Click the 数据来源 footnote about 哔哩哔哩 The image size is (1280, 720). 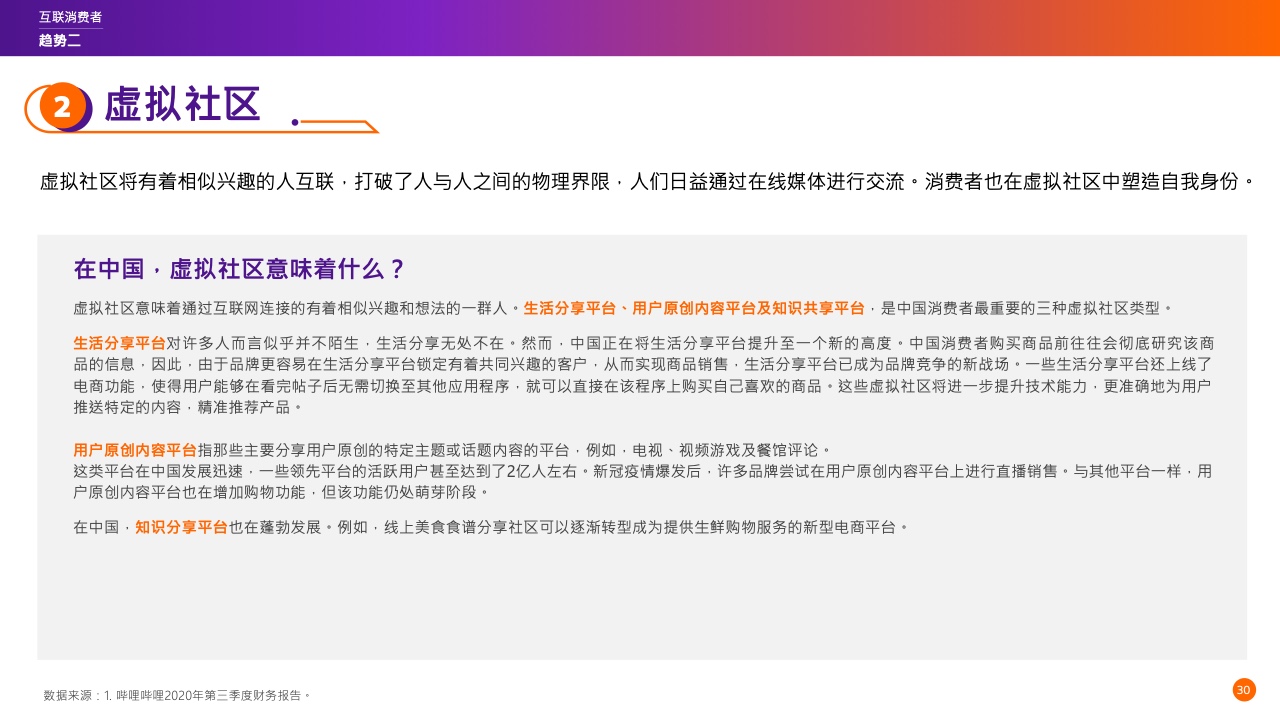(178, 695)
